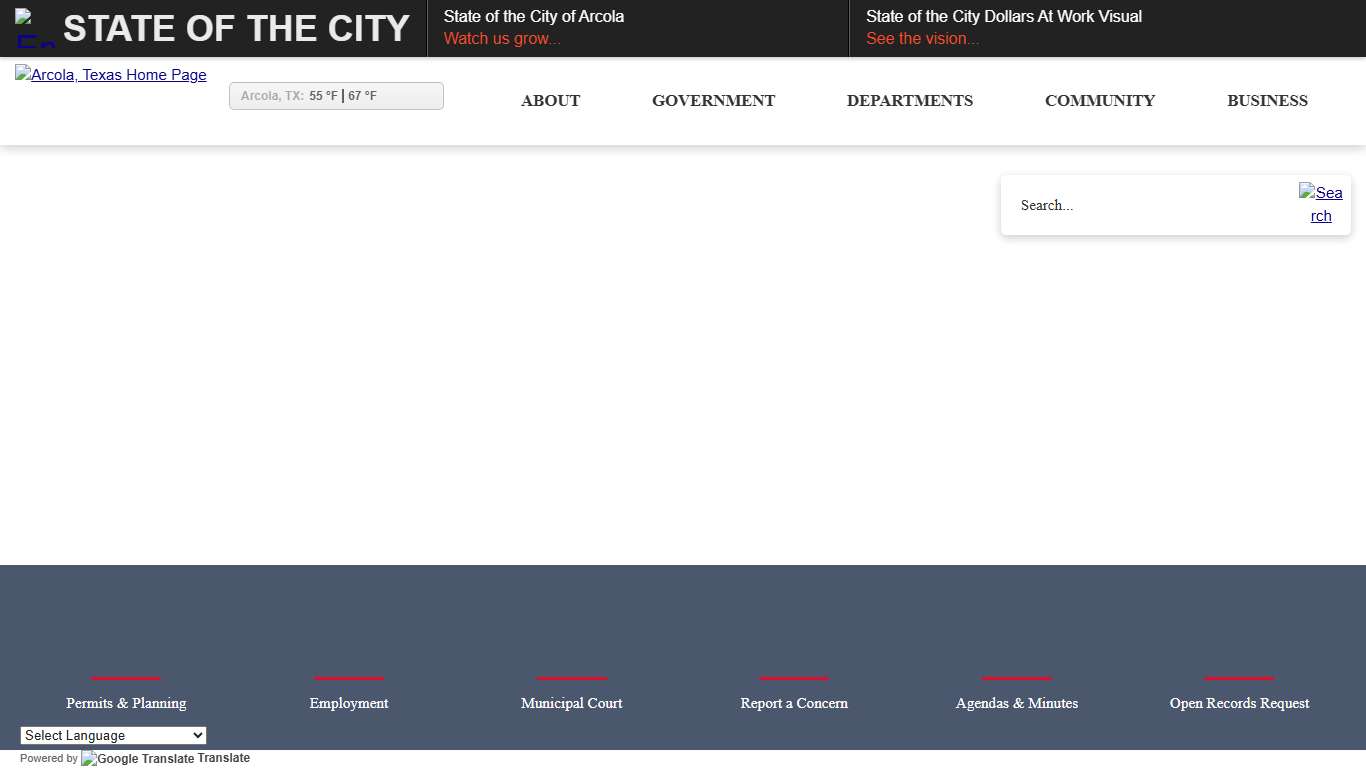
Task: Click the Arcola, Texas Home Page image link
Action: pyautogui.click(x=110, y=74)
